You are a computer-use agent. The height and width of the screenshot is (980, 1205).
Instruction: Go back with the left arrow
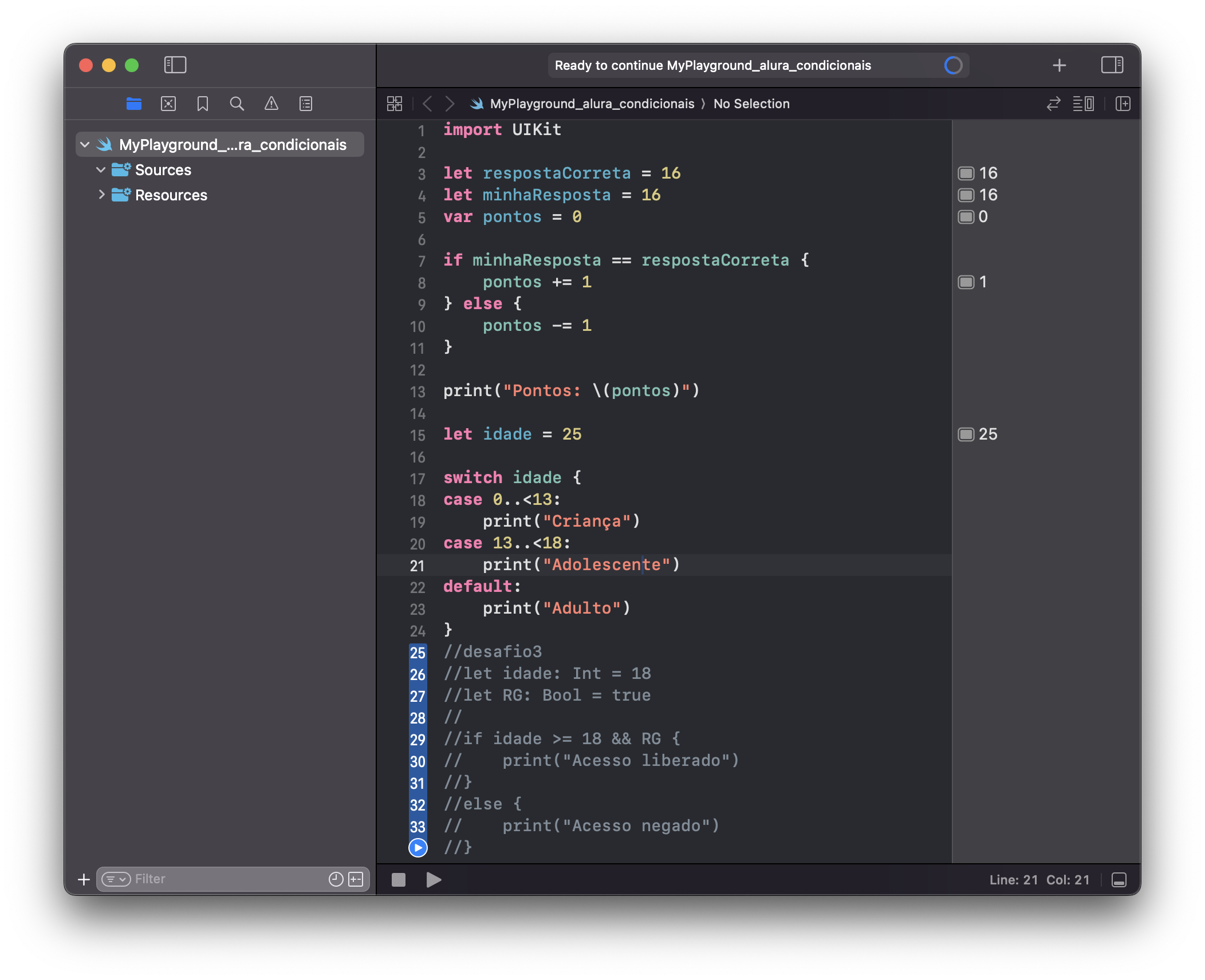point(427,104)
